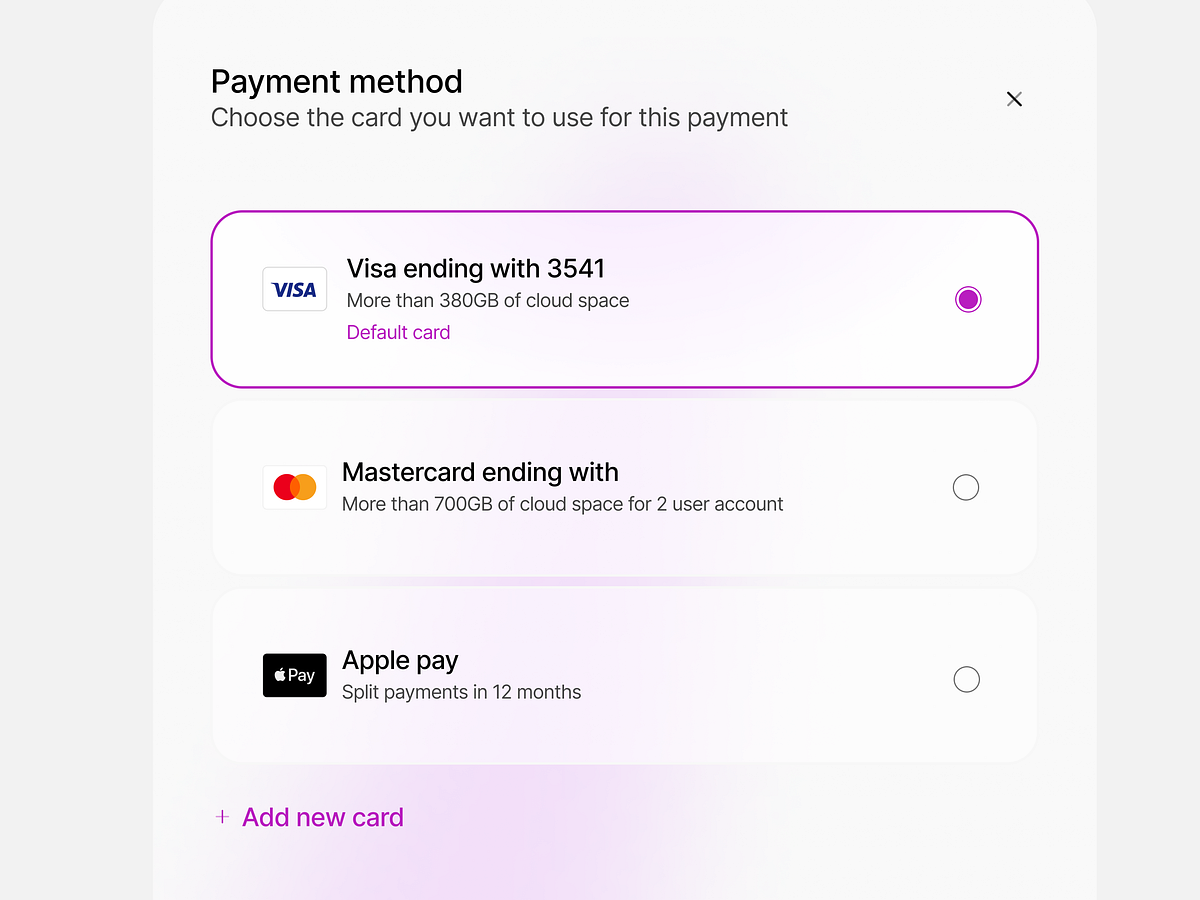Image resolution: width=1200 pixels, height=900 pixels.
Task: Click the Choose the card subtitle text
Action: [498, 117]
